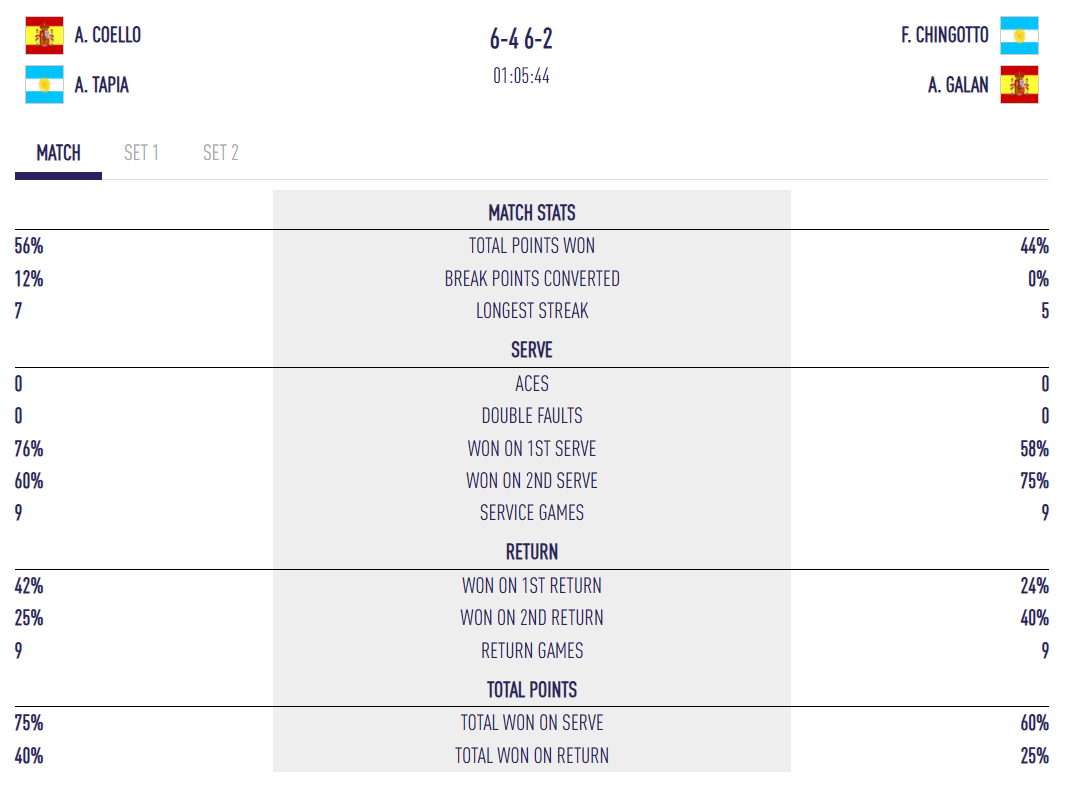This screenshot has height=790, width=1066.
Task: Click Spain flag next to A. Coello
Action: click(x=44, y=35)
